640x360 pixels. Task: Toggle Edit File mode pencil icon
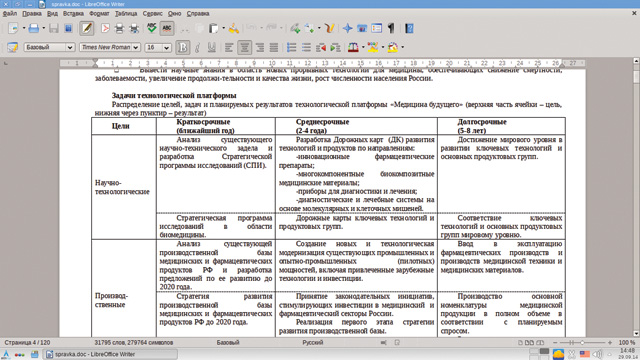87,28
